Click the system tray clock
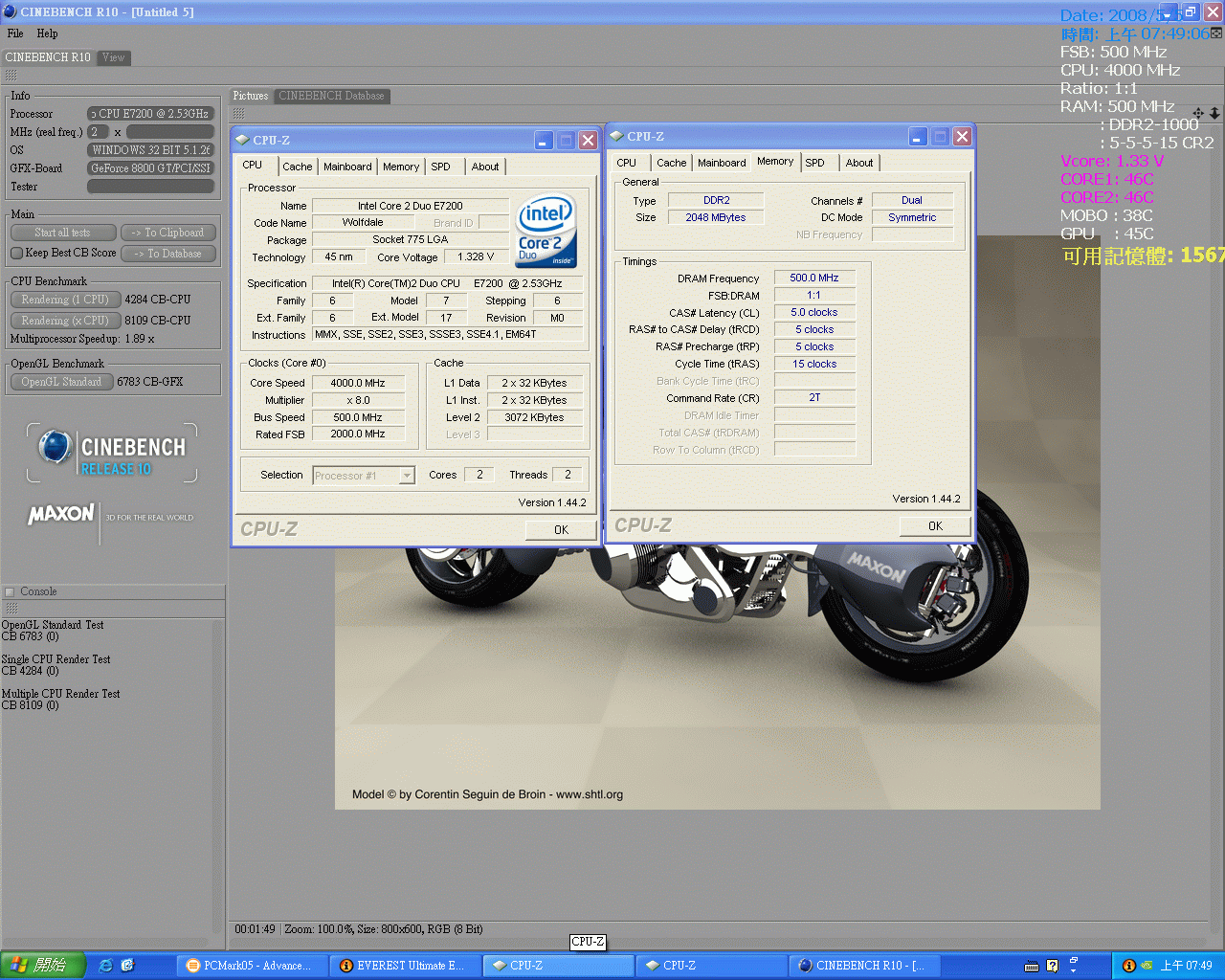 tap(1187, 966)
